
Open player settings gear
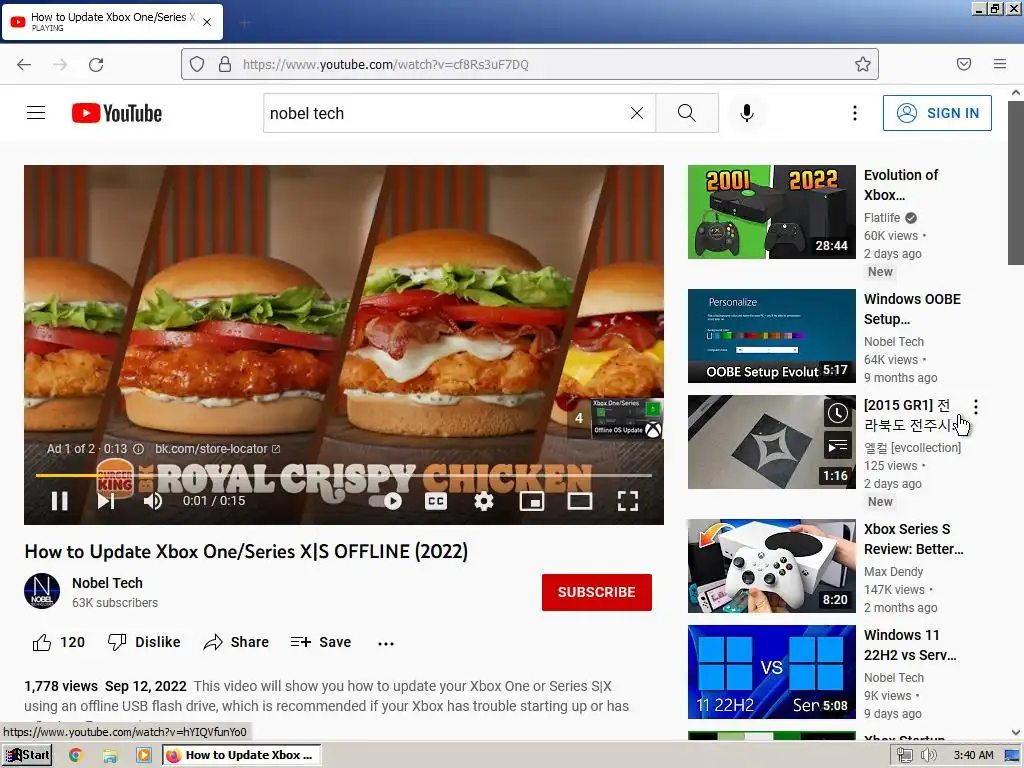(x=483, y=501)
